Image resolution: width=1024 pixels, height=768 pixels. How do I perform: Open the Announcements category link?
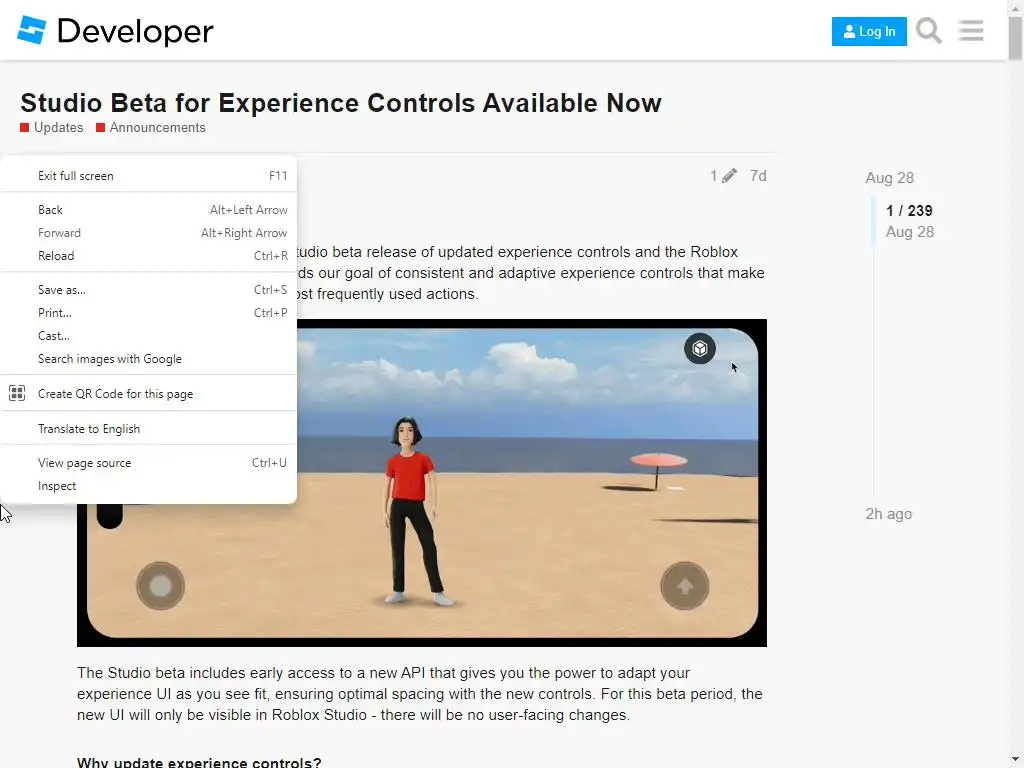(157, 127)
